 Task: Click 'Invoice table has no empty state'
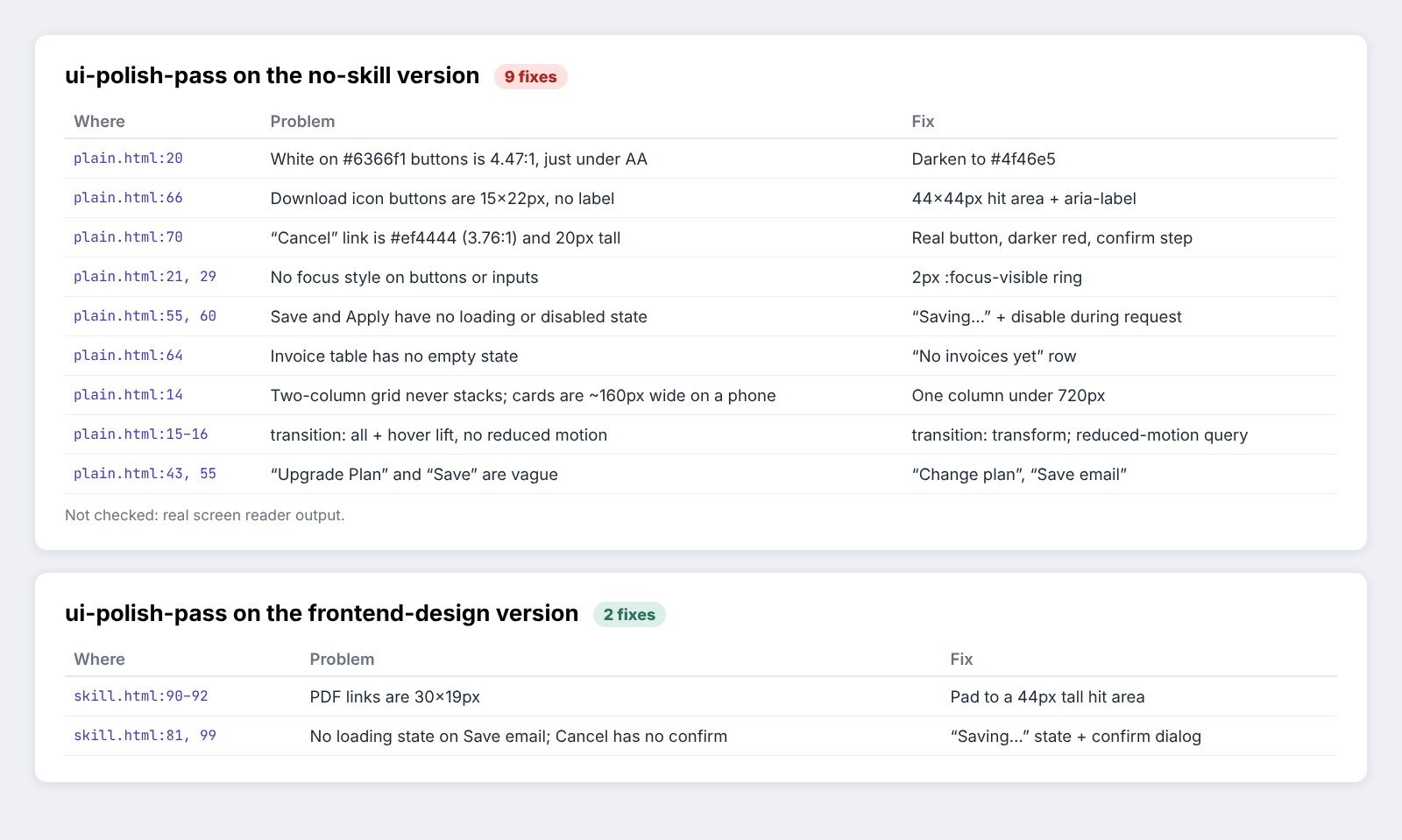[x=393, y=356]
